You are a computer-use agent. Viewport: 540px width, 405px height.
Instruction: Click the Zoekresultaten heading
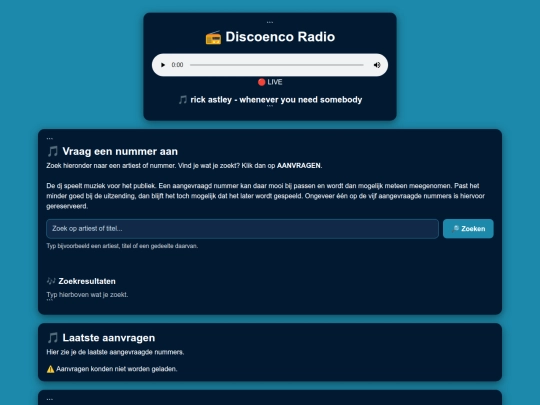tap(87, 281)
